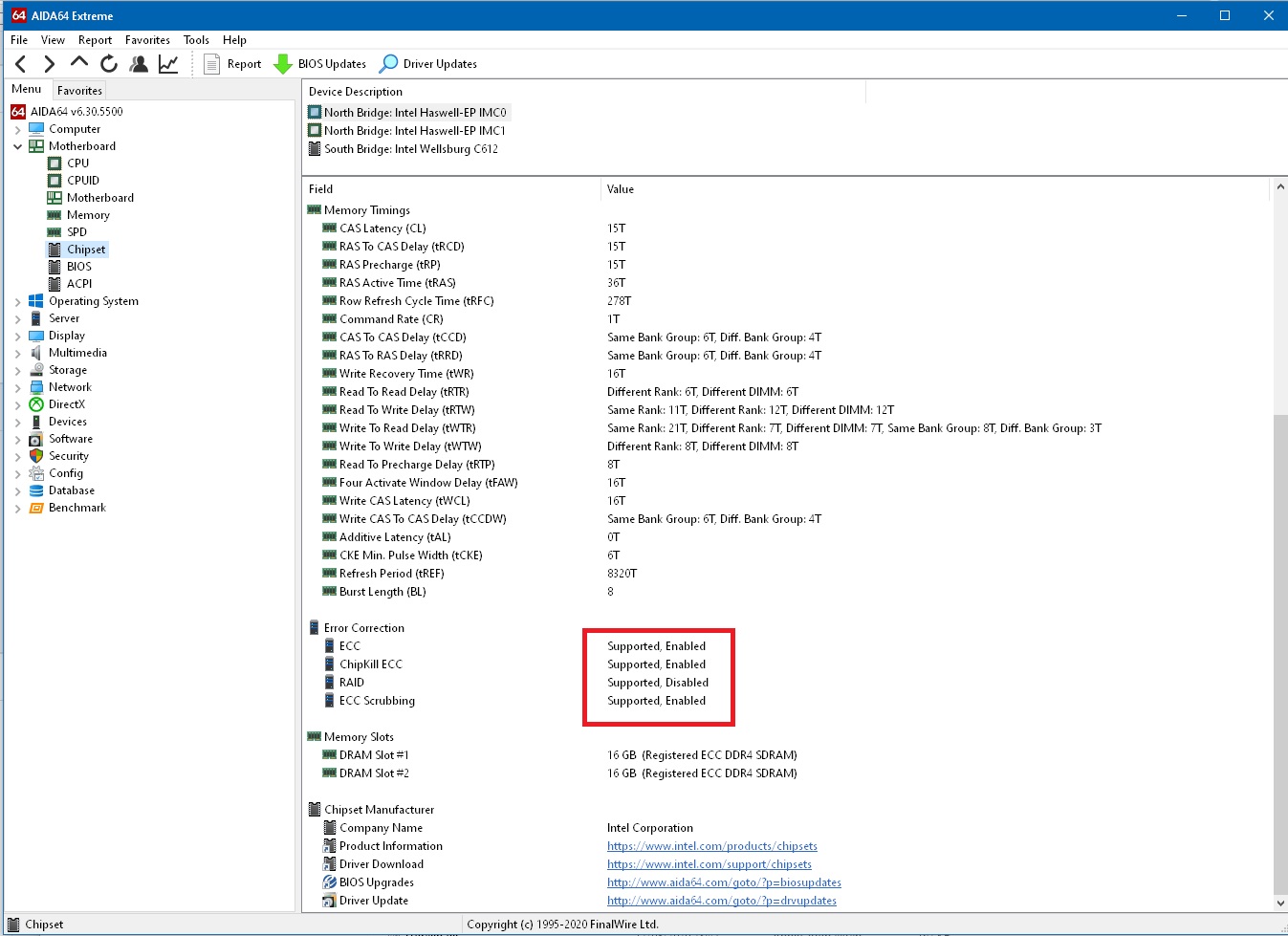Open Driver Updates from the toolbar
1288x936 pixels.
(427, 64)
